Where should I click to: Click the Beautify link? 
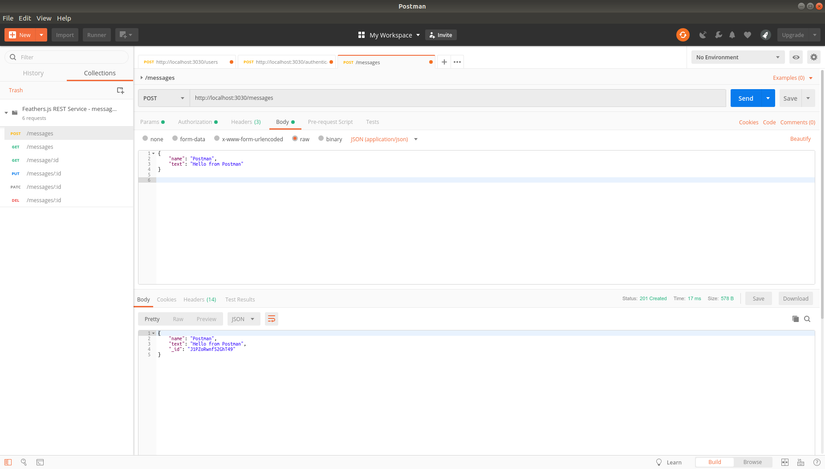coord(800,139)
